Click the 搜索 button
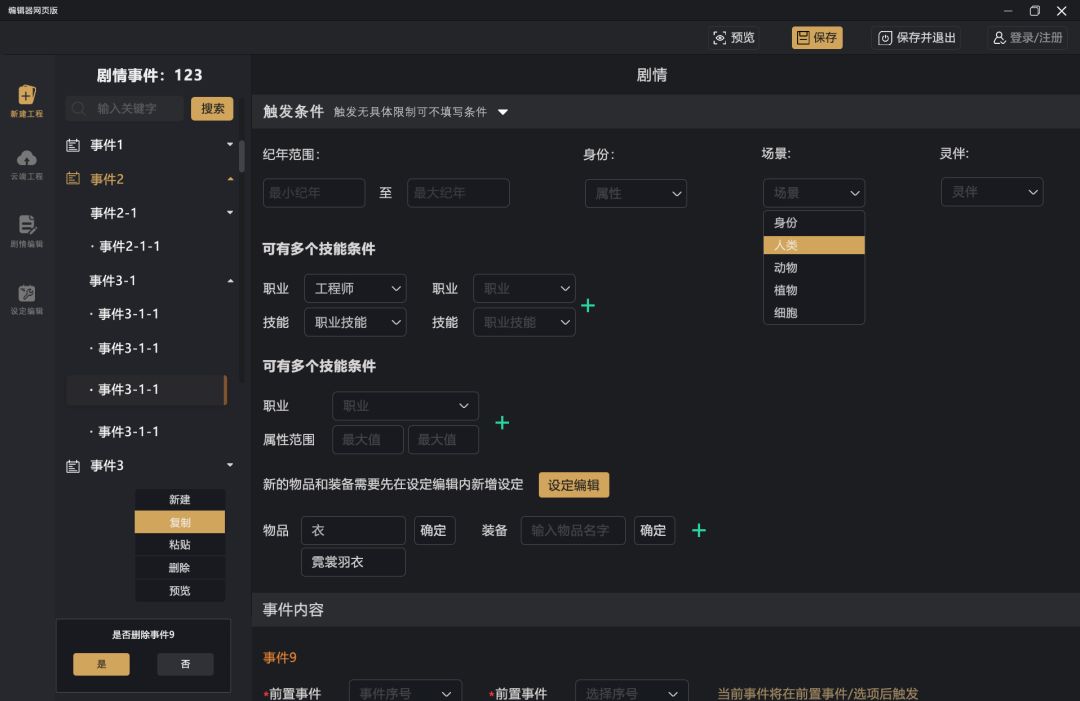 pyautogui.click(x=212, y=109)
